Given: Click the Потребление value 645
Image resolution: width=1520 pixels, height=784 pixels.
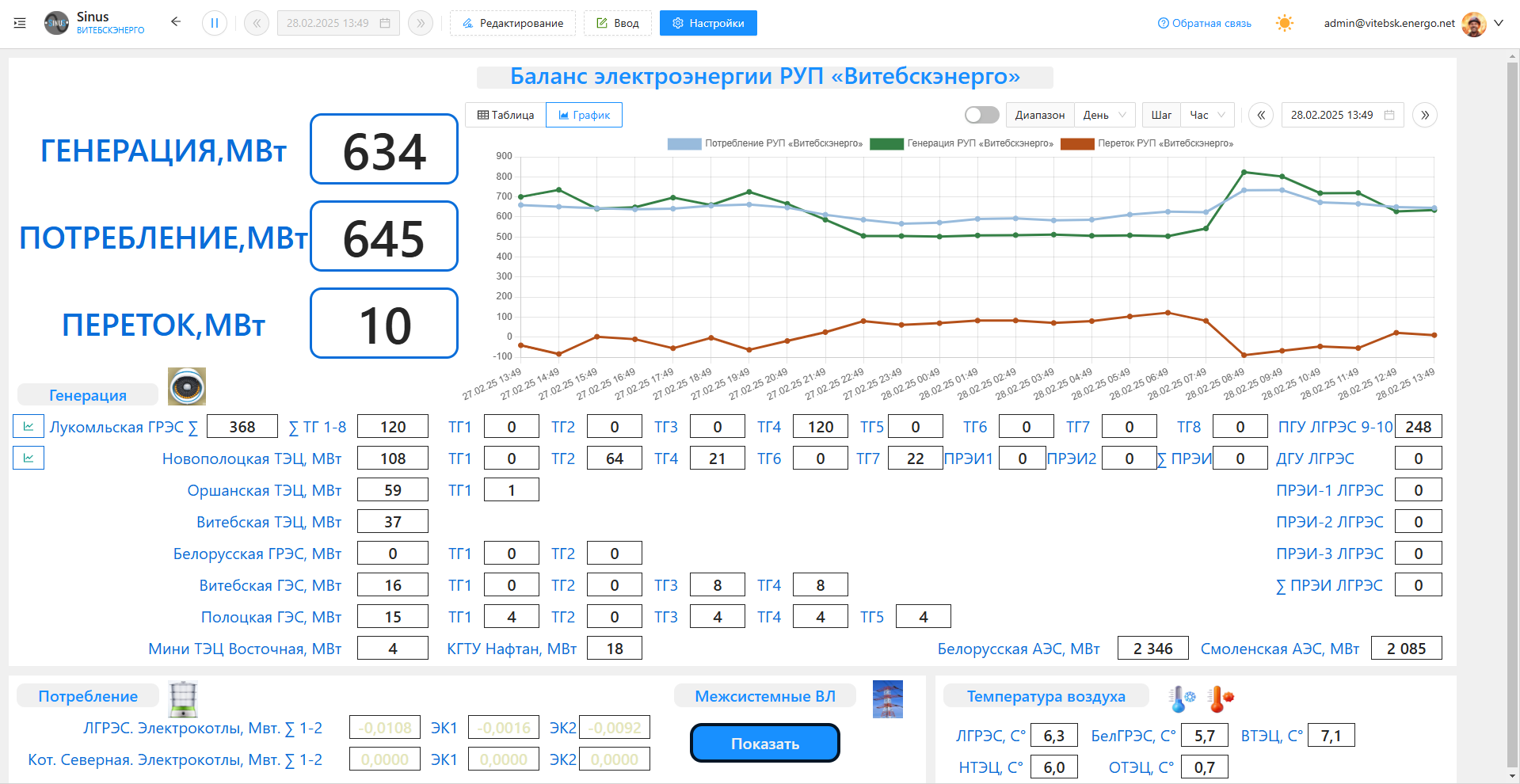Looking at the screenshot, I should coord(384,236).
